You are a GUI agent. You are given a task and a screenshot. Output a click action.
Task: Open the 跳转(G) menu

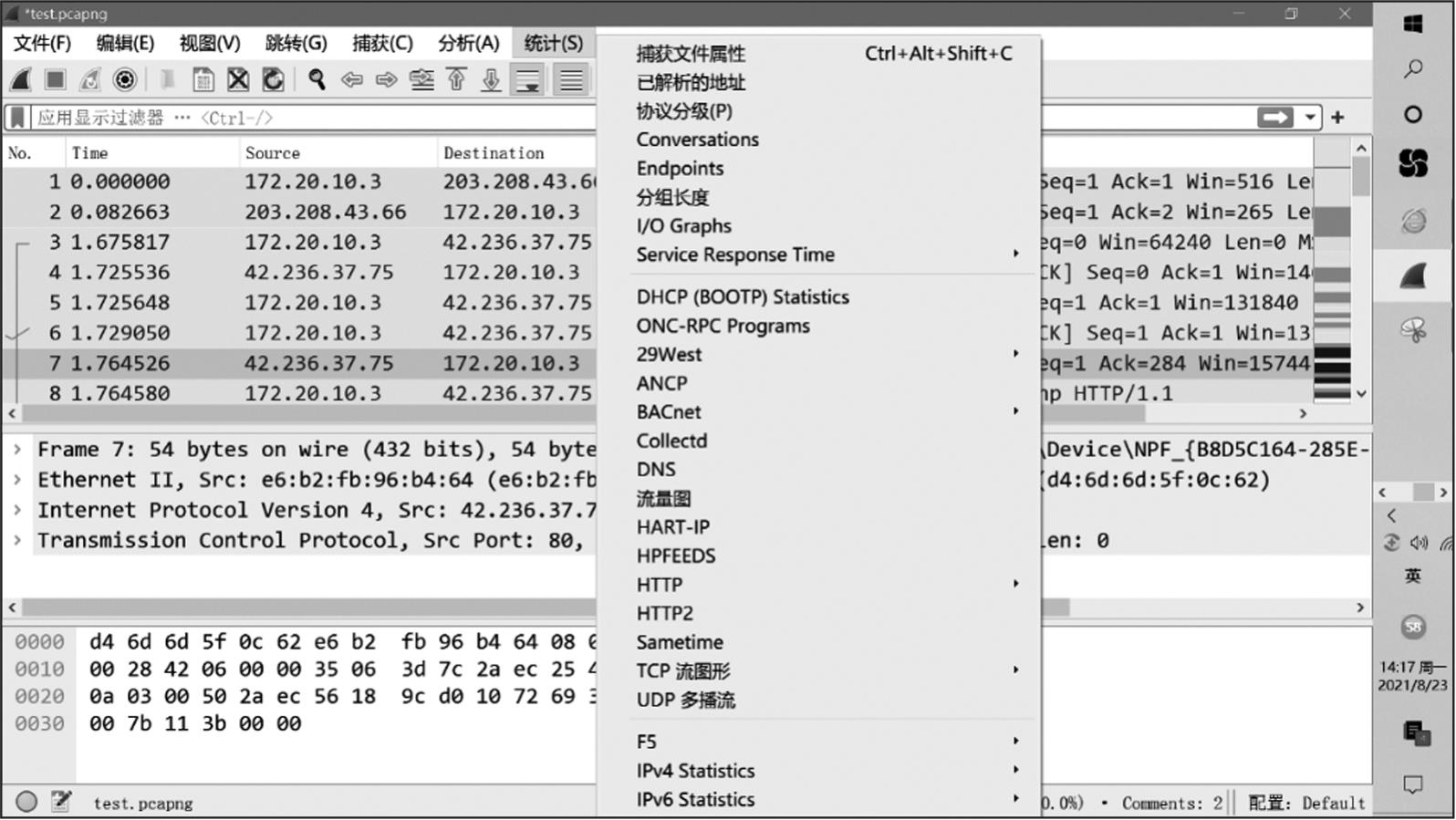296,43
